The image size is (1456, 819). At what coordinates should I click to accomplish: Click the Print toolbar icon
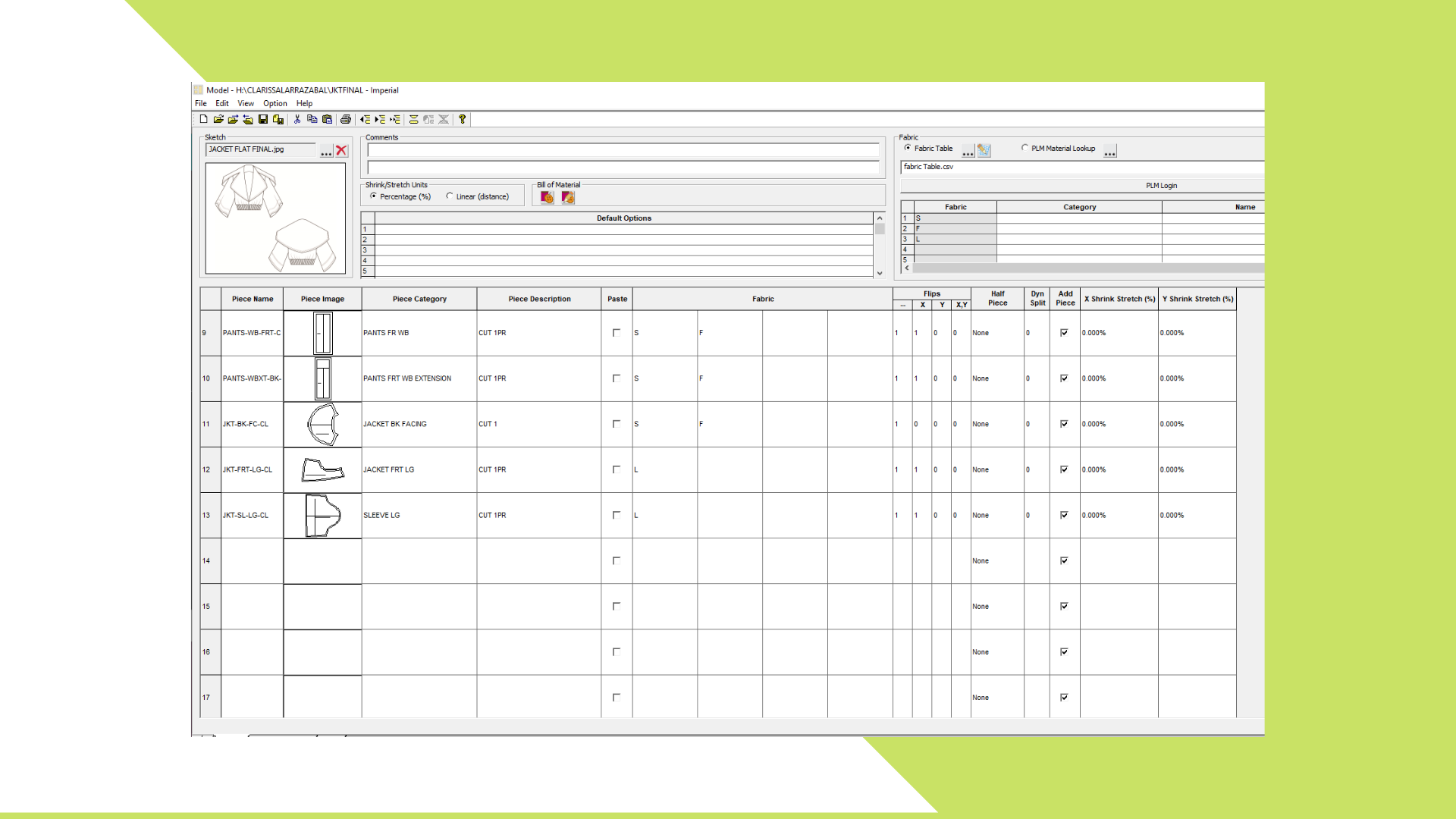(346, 119)
